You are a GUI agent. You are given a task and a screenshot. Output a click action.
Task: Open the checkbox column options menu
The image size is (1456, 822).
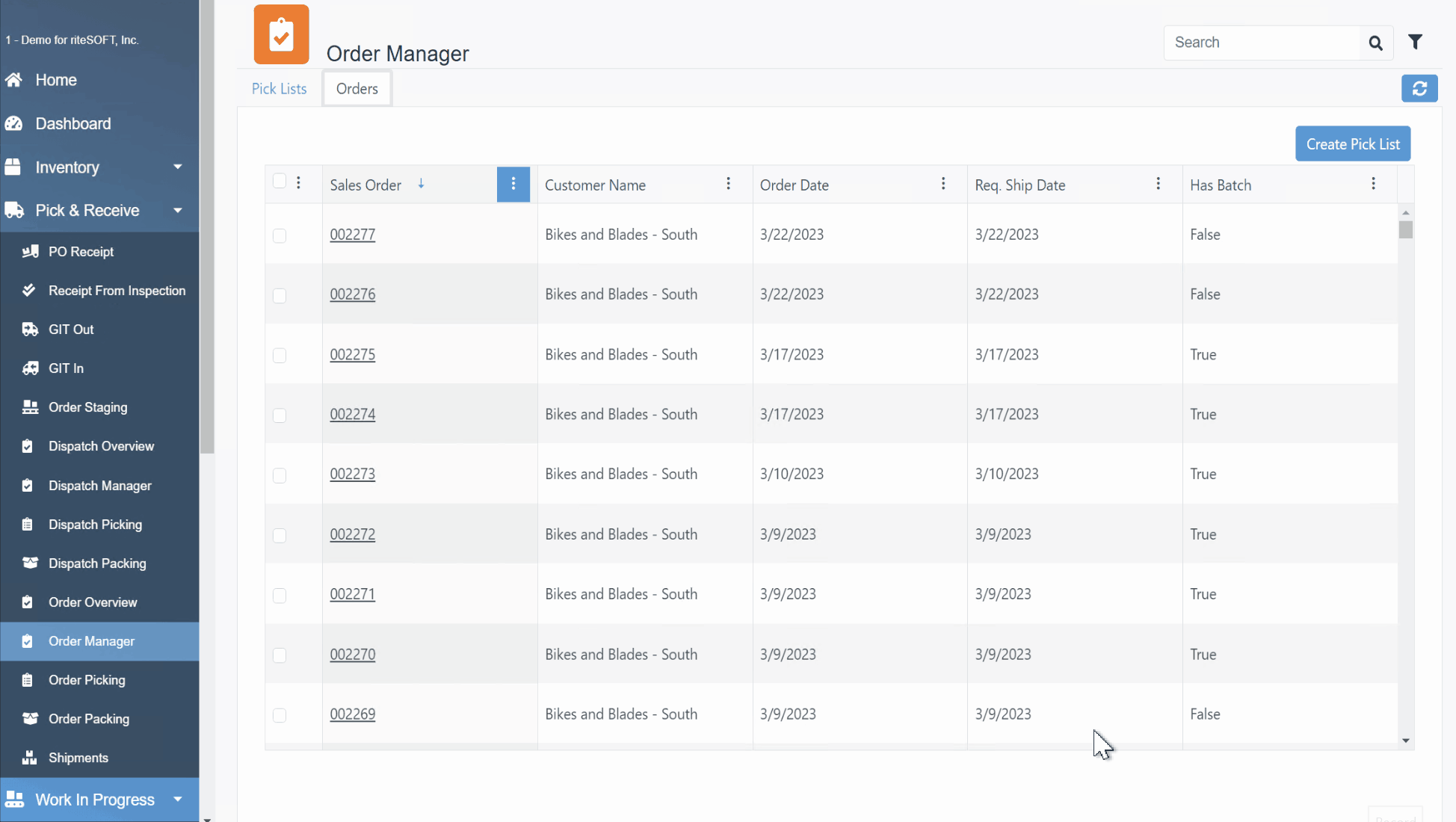298,183
